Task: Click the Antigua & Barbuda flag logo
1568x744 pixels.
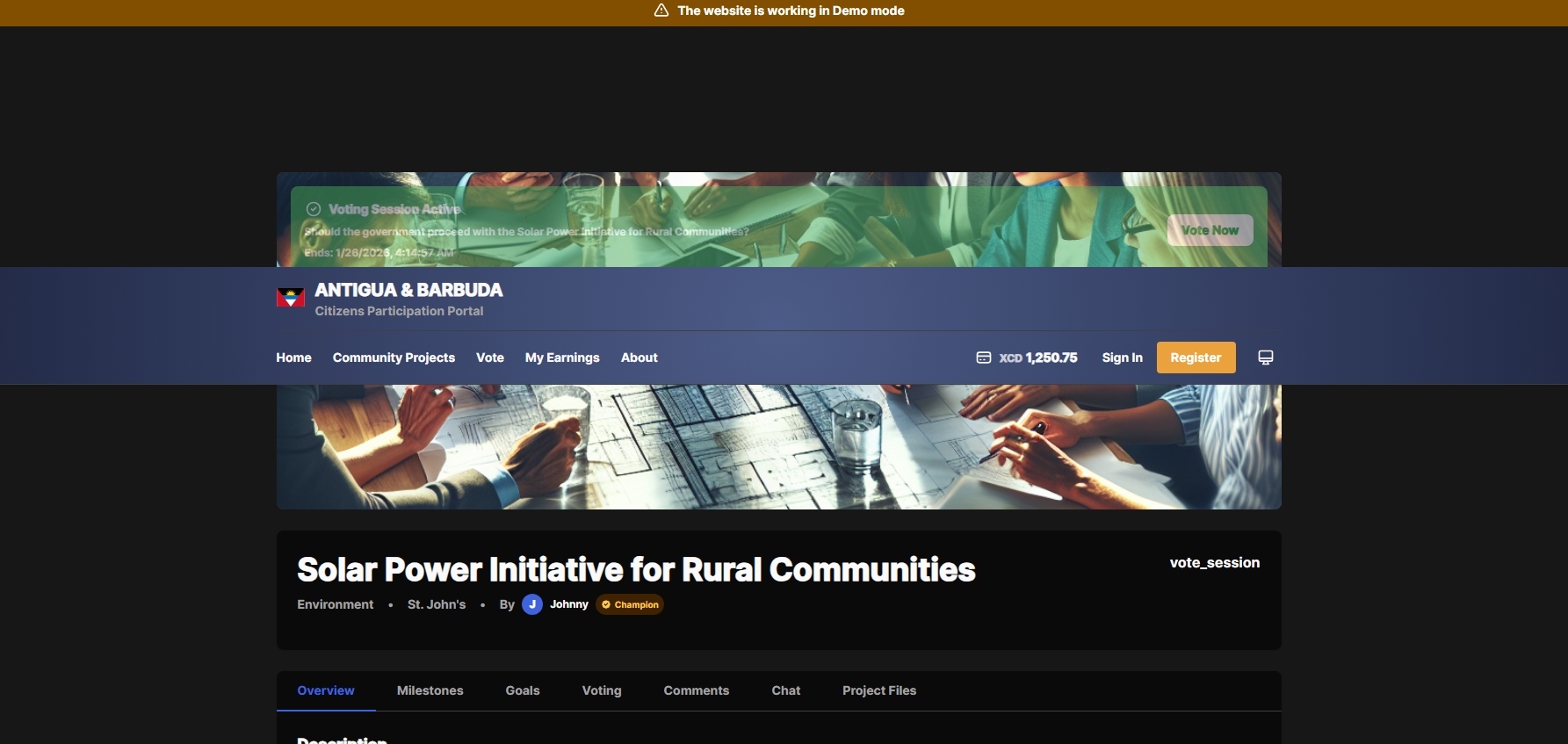Action: (291, 298)
